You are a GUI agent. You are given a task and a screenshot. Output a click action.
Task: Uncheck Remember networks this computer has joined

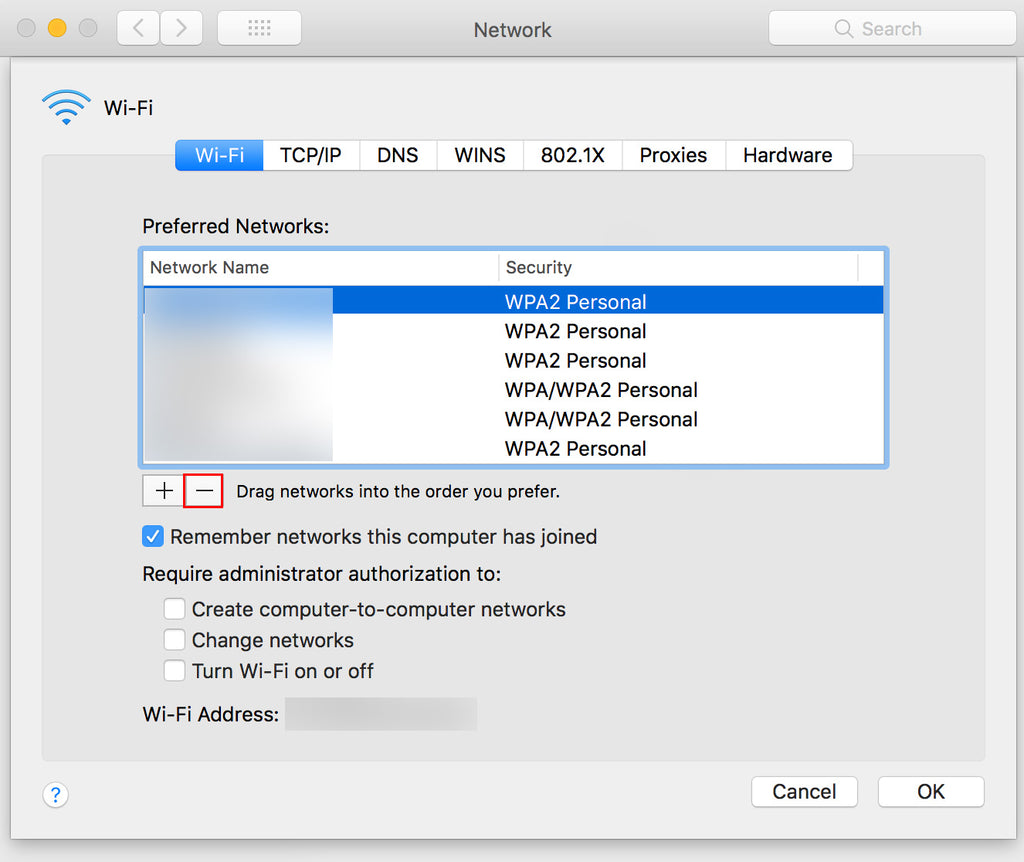click(153, 537)
